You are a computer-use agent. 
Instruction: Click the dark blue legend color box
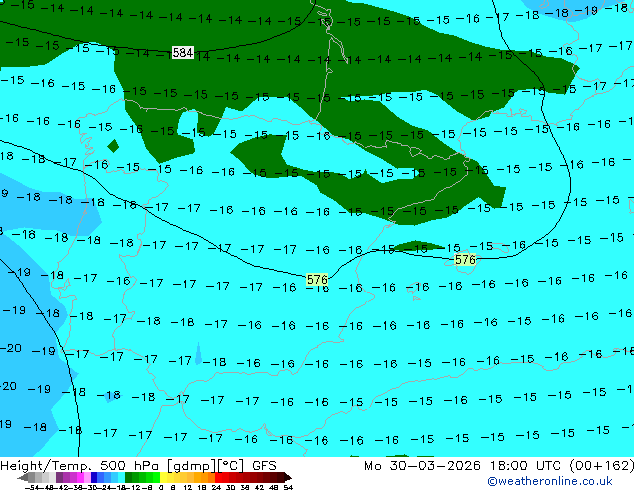94,477
